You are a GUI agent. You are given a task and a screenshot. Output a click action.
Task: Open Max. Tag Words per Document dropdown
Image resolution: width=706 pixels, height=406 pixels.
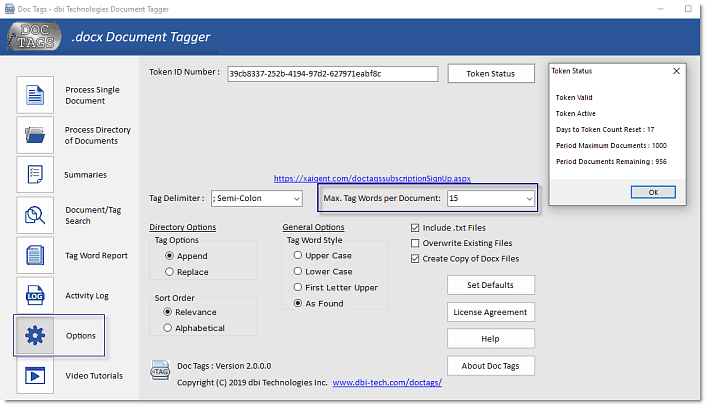click(x=491, y=198)
